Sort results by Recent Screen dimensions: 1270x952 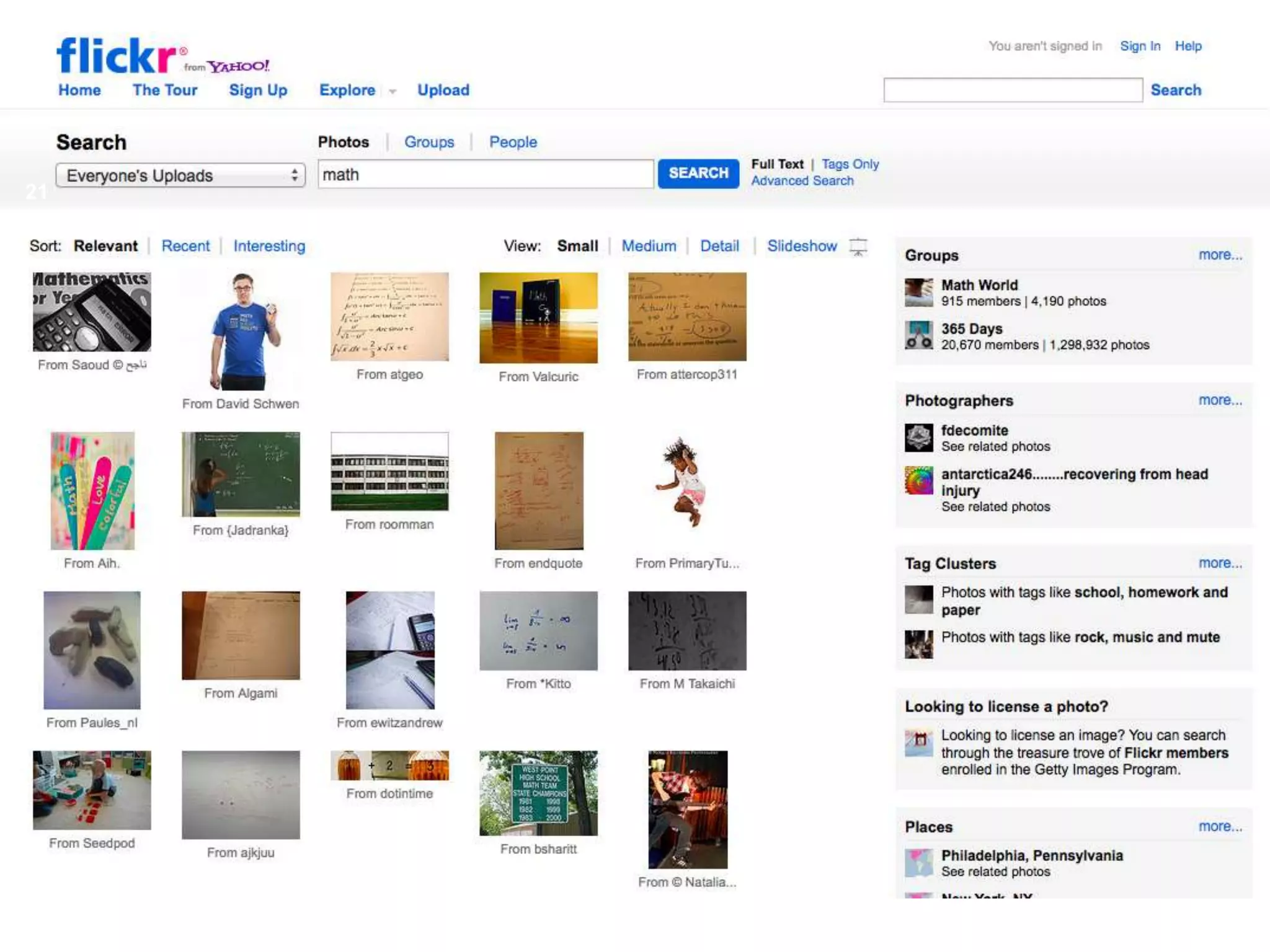(x=185, y=246)
